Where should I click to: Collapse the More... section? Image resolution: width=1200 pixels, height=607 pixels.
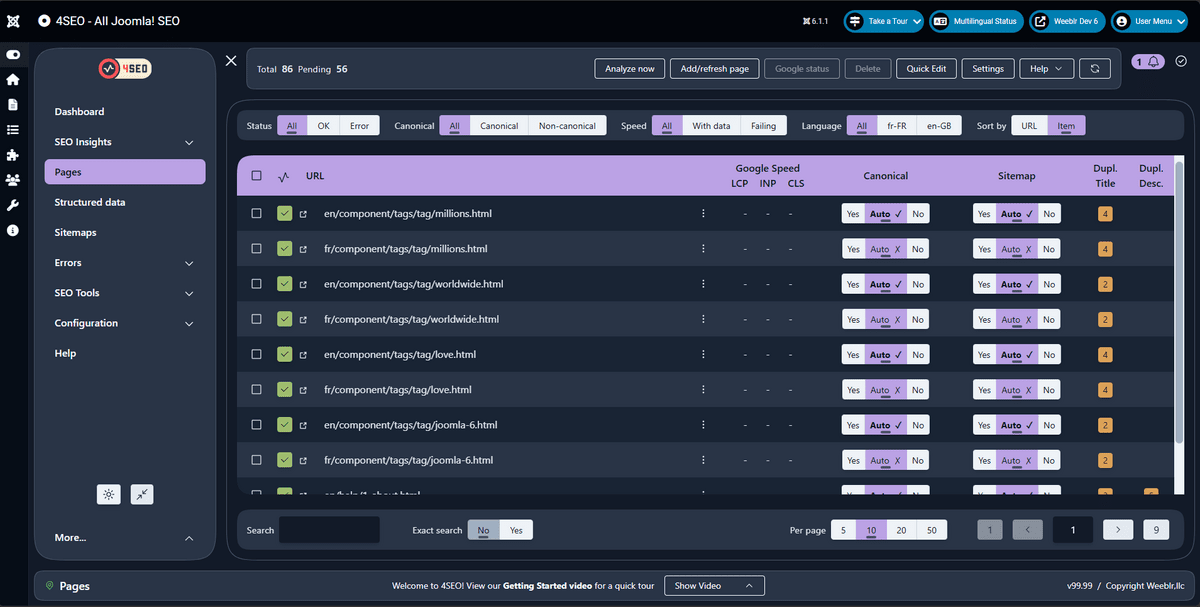click(x=125, y=538)
